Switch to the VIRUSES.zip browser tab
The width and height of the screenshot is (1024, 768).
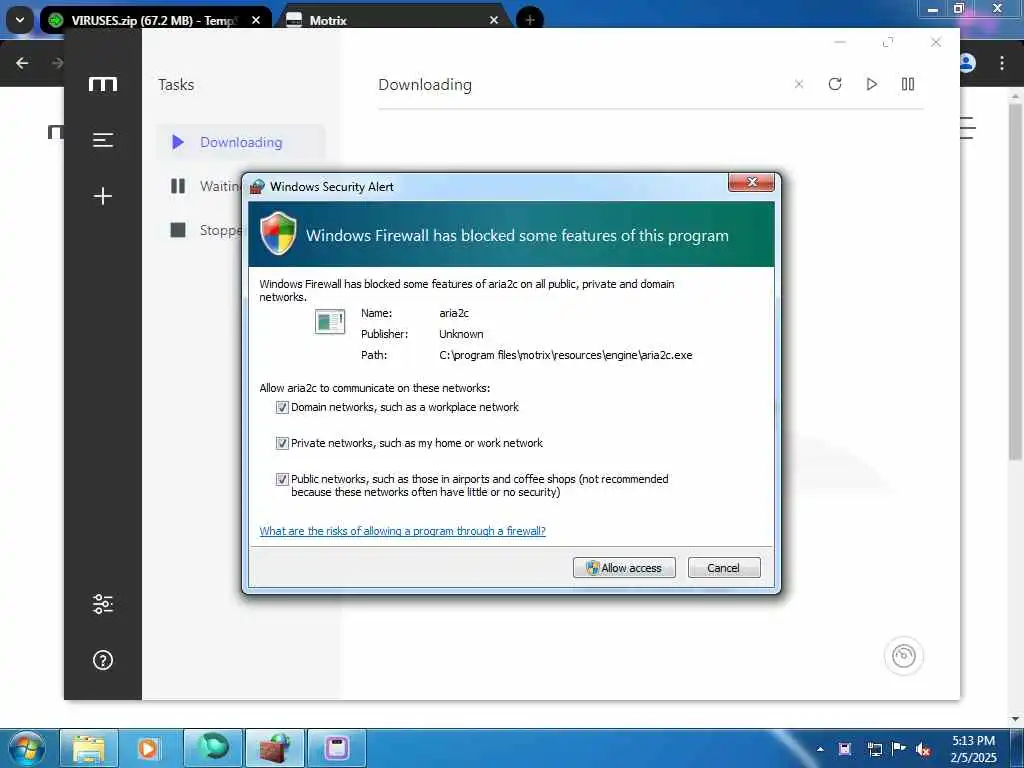point(153,20)
